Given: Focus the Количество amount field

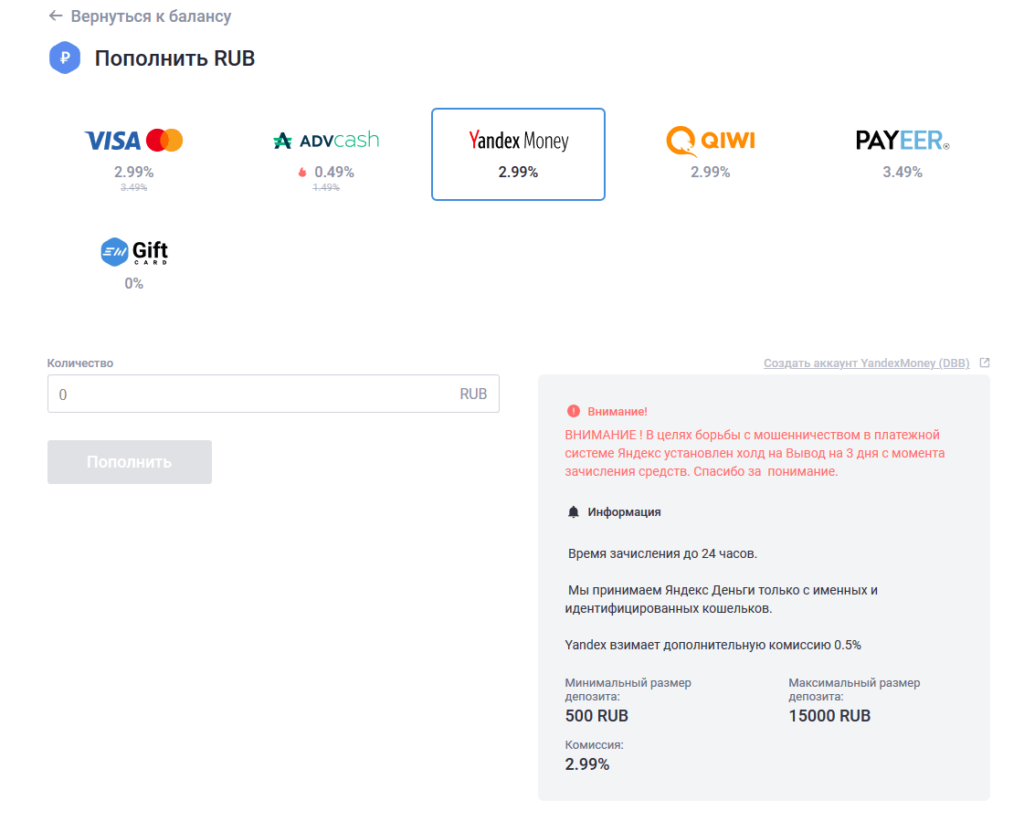Looking at the screenshot, I should [250, 394].
